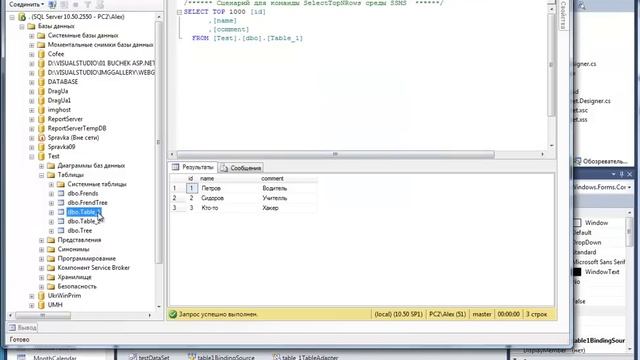Open the Вывод tab at bottom
Image resolution: width=640 pixels, height=360 pixels.
(x=23, y=327)
